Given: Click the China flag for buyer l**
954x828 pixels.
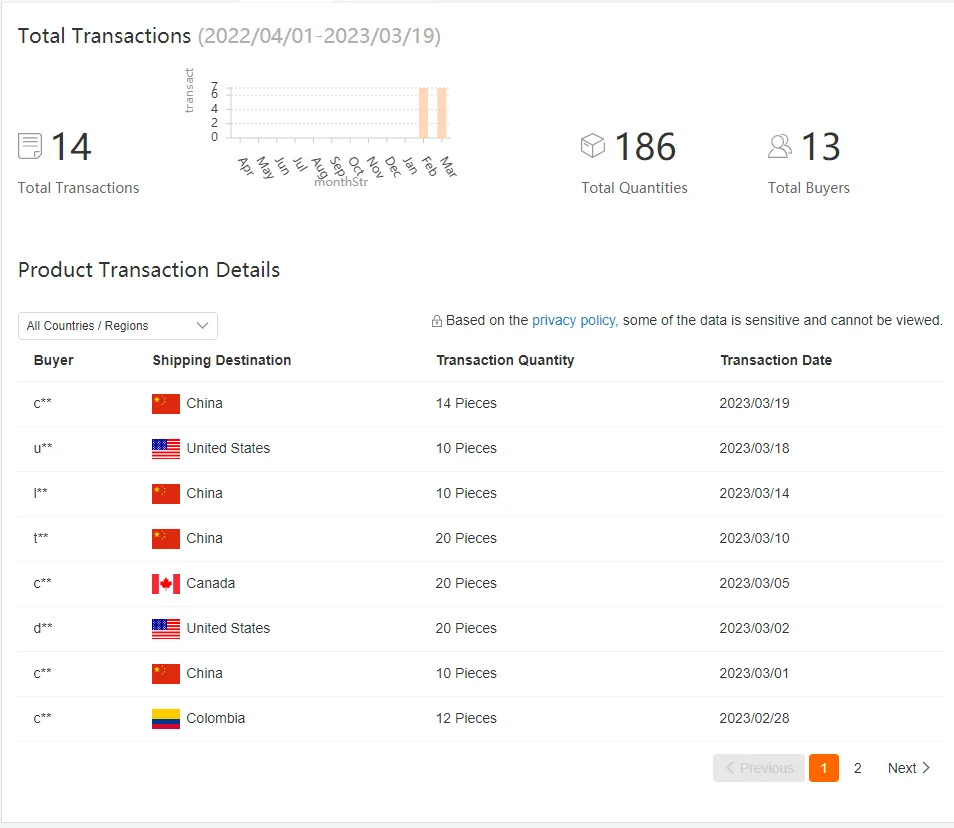Looking at the screenshot, I should [x=165, y=493].
